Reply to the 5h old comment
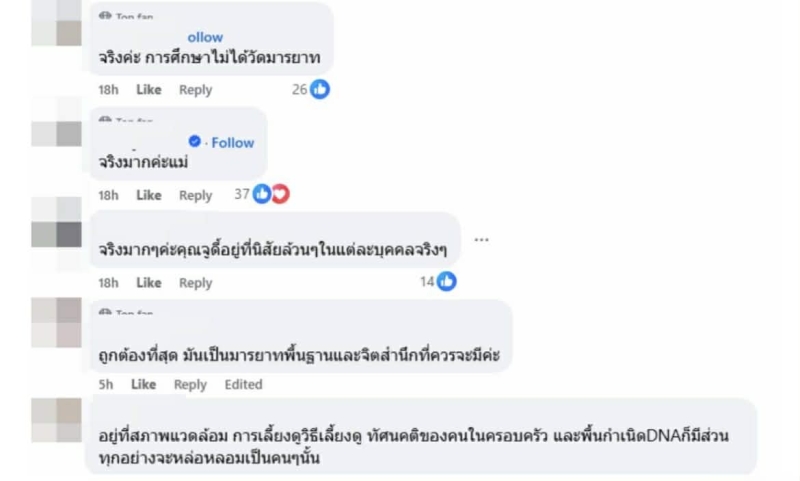Viewport: 800px width, 481px height. (190, 384)
